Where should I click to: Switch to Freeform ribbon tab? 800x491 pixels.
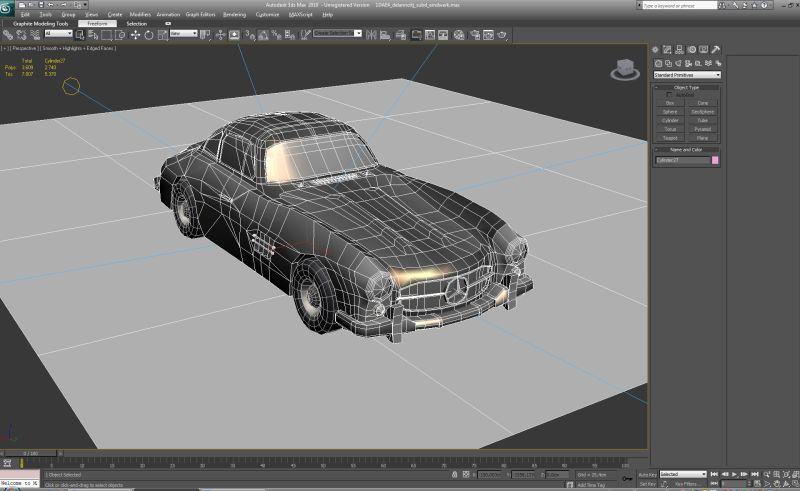pos(97,23)
